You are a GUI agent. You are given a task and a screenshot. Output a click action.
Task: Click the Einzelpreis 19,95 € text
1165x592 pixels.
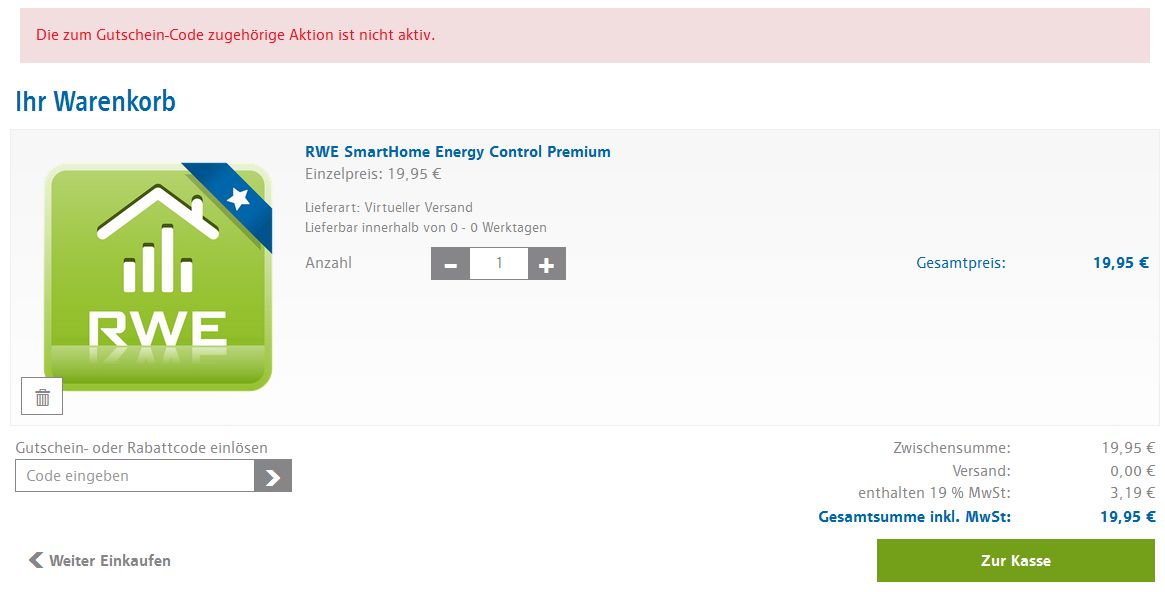click(373, 175)
